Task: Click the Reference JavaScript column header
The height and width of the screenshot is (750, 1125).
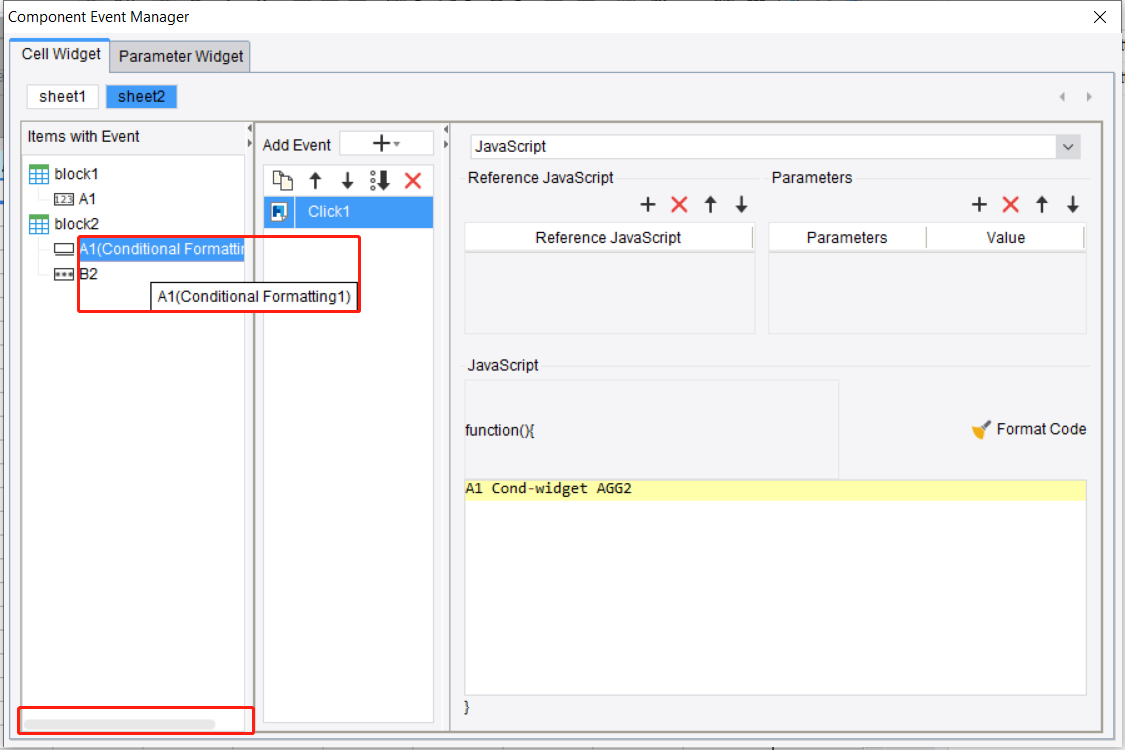Action: click(x=608, y=238)
